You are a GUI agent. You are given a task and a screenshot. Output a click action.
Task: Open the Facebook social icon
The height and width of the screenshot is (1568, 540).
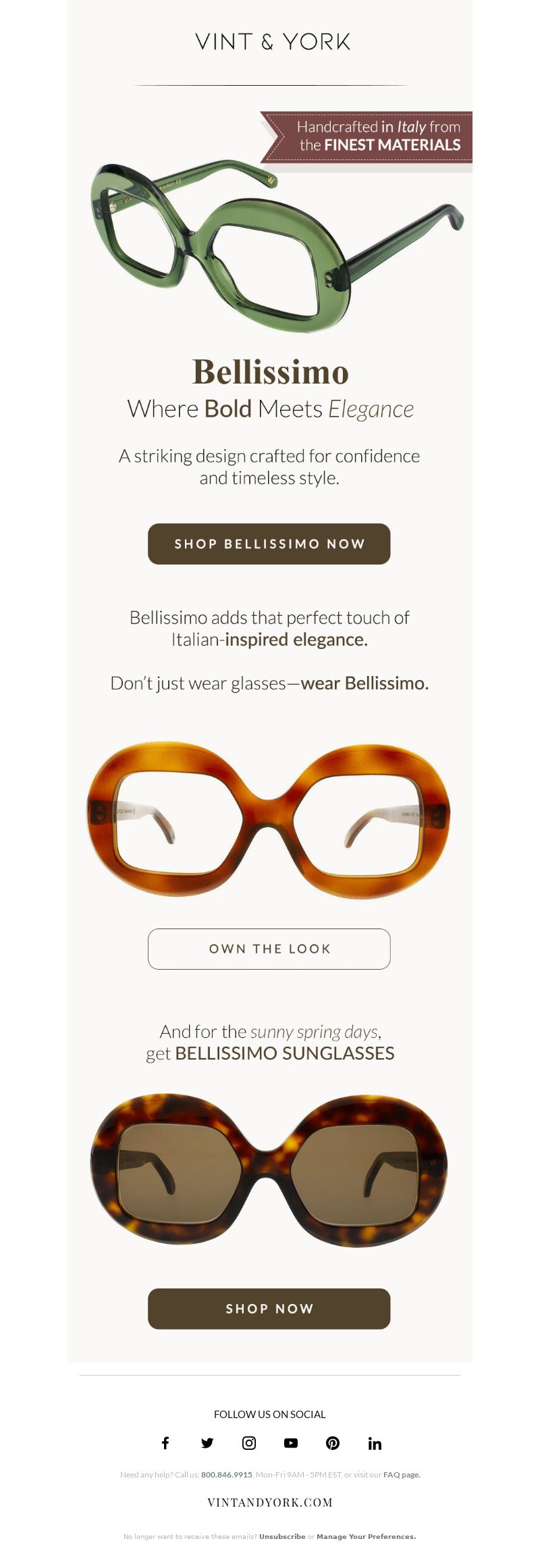pos(165,1443)
